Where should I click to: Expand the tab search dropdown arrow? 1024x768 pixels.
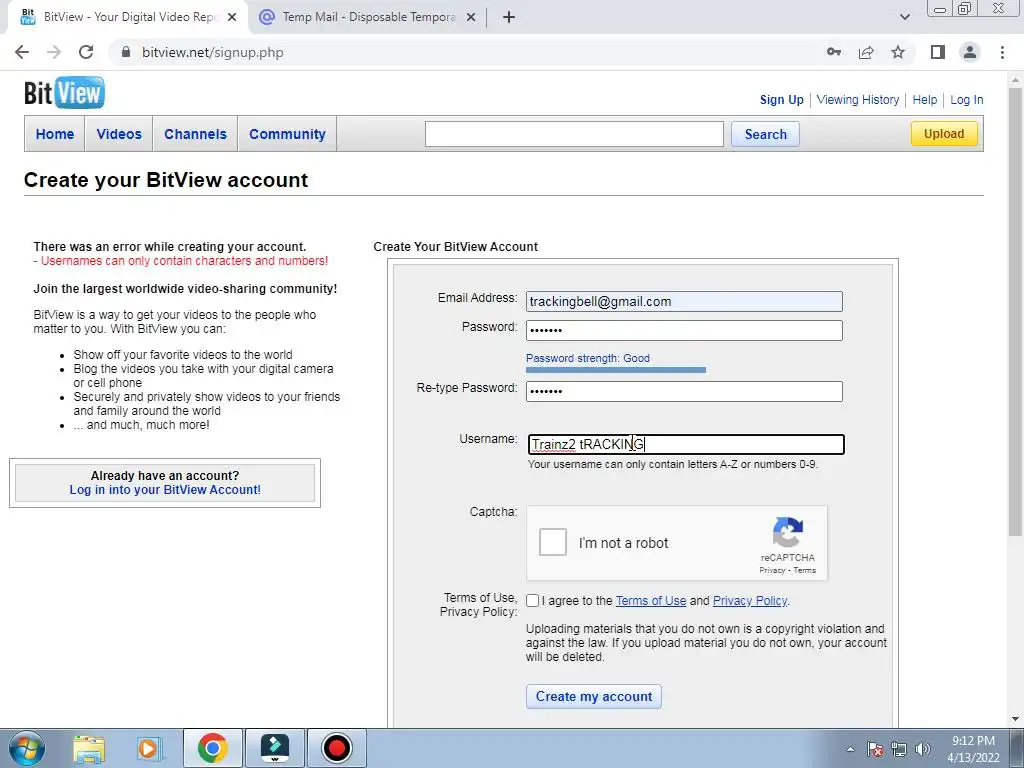pyautogui.click(x=904, y=17)
